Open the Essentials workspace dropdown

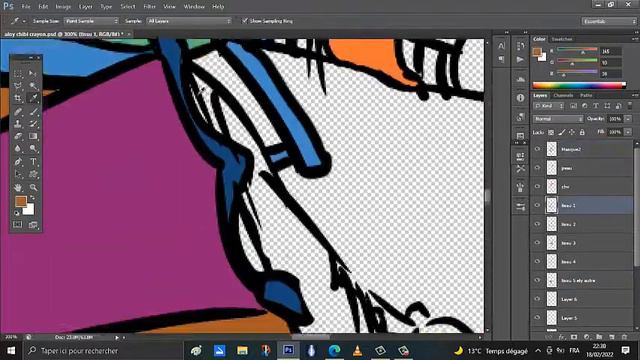tap(609, 21)
